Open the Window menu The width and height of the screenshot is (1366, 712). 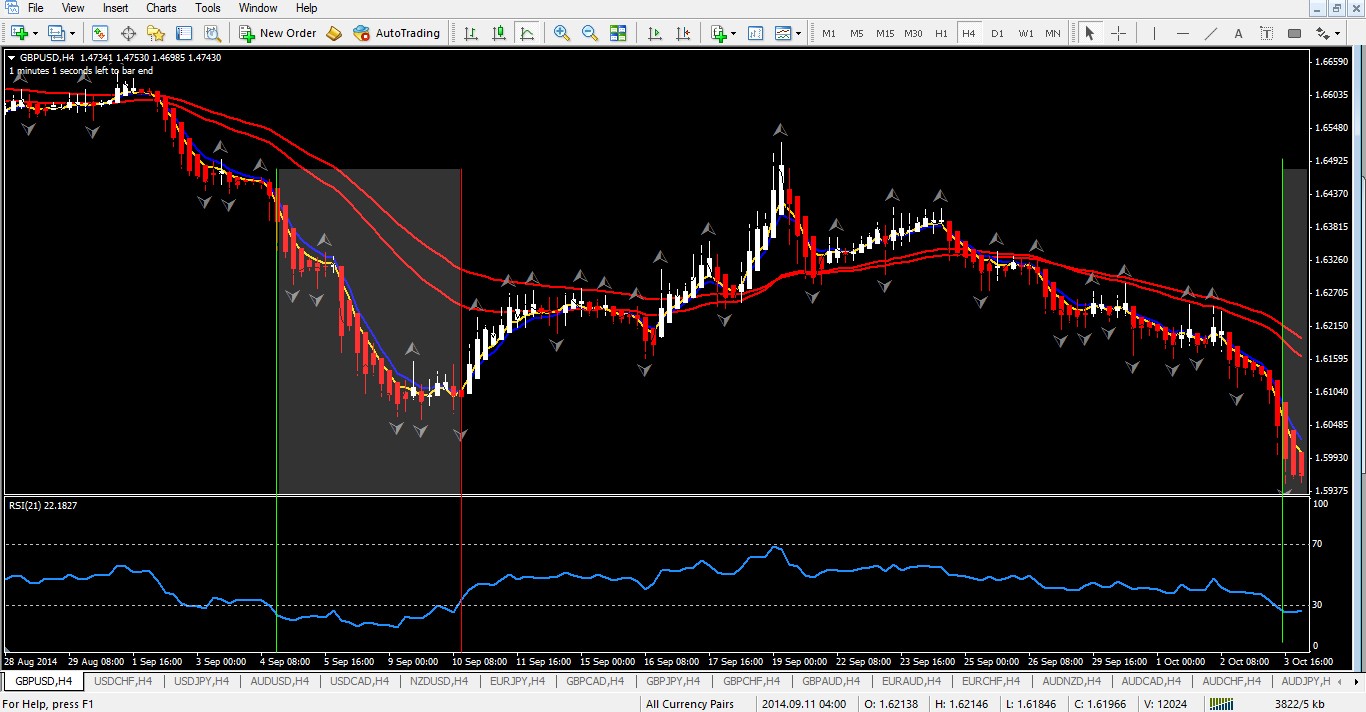[258, 8]
